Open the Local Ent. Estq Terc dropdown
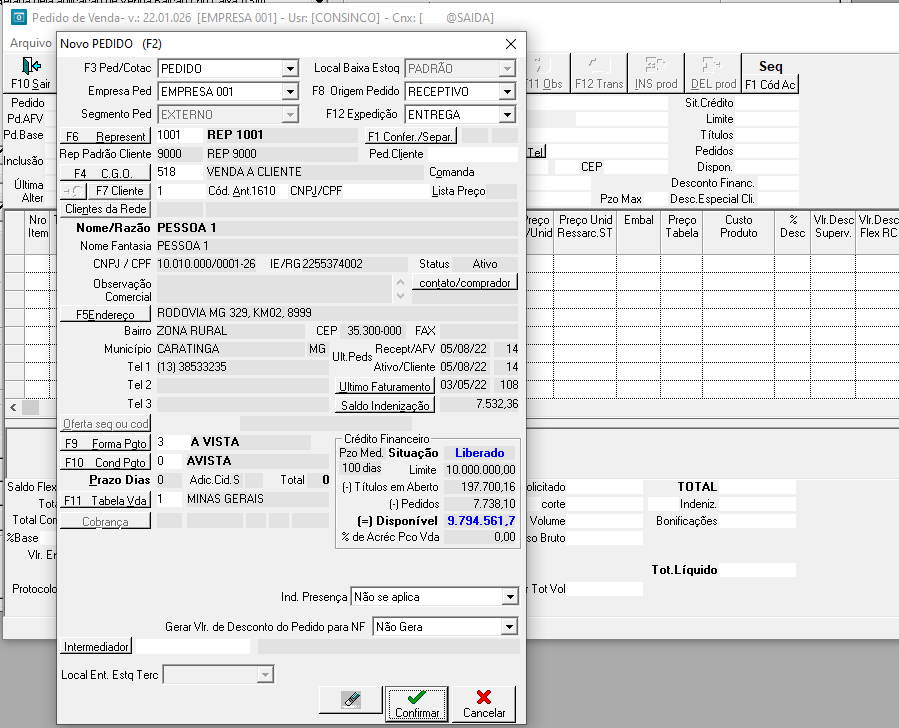The image size is (899, 728). point(265,675)
